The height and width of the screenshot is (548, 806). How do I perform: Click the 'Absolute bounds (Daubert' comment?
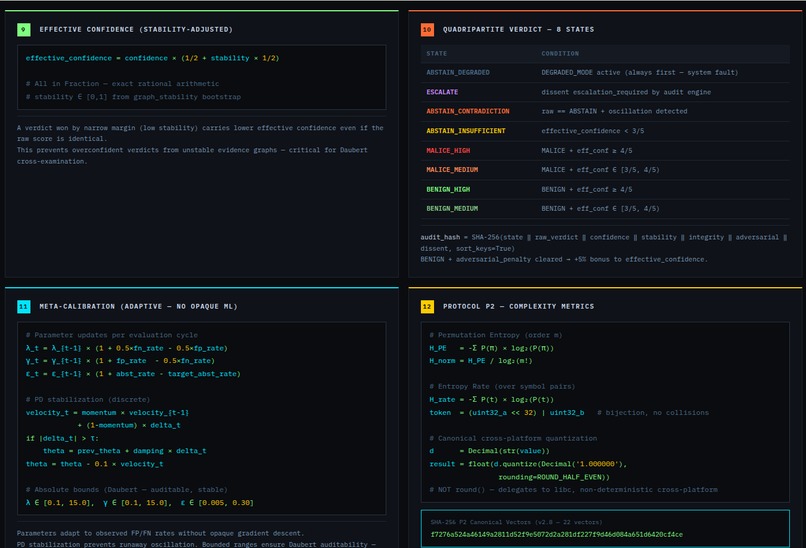pyautogui.click(x=126, y=490)
